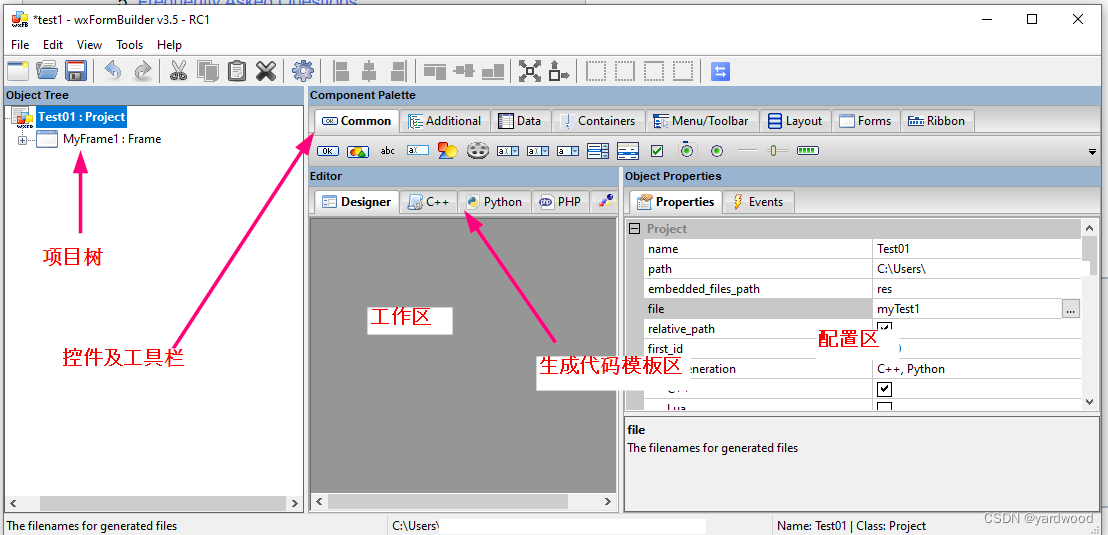Click the name value Test01 field

coord(977,249)
